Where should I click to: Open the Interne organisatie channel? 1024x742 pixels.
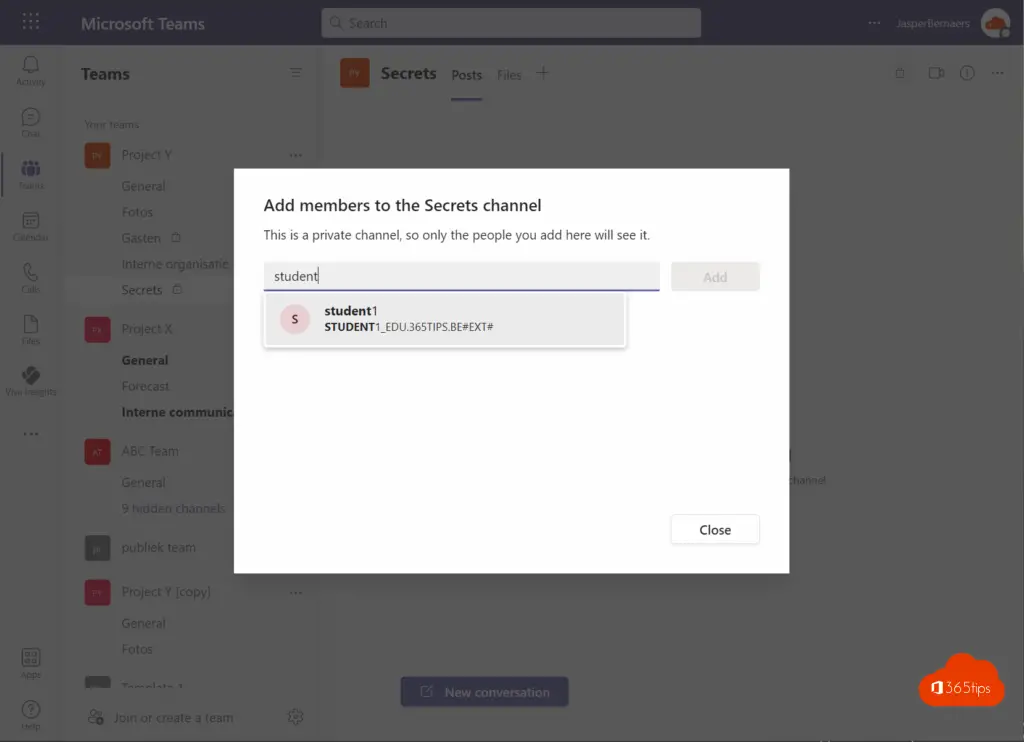coord(175,264)
